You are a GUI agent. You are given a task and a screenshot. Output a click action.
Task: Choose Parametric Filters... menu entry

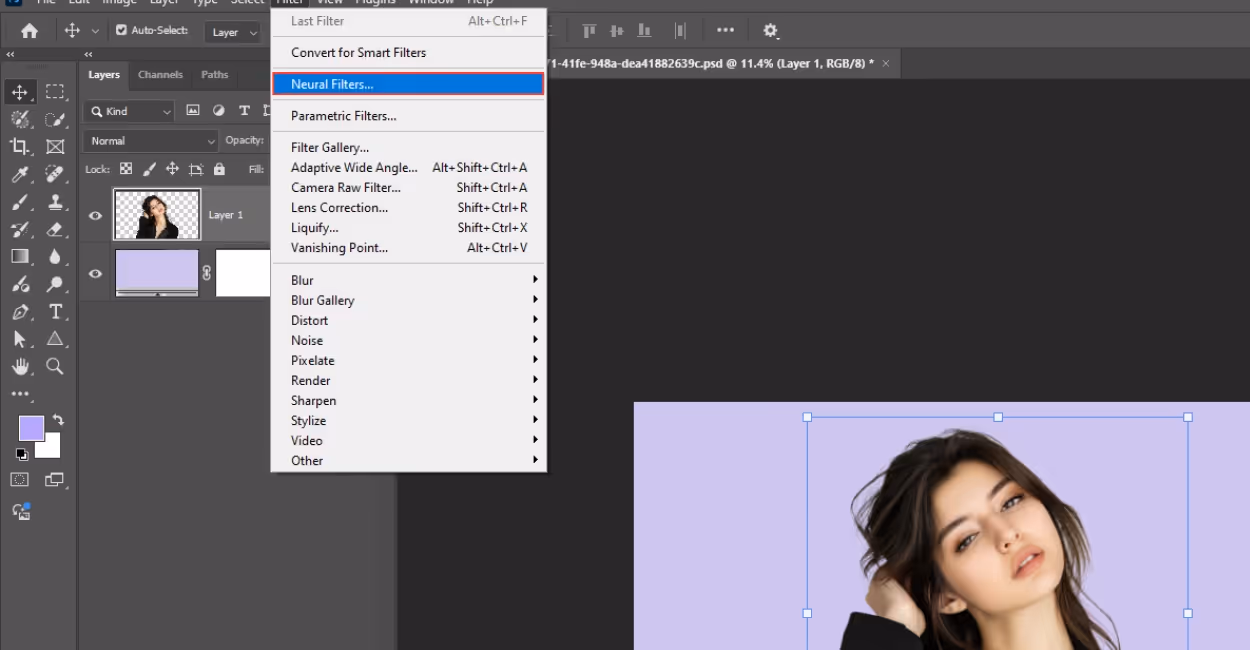[x=409, y=116]
